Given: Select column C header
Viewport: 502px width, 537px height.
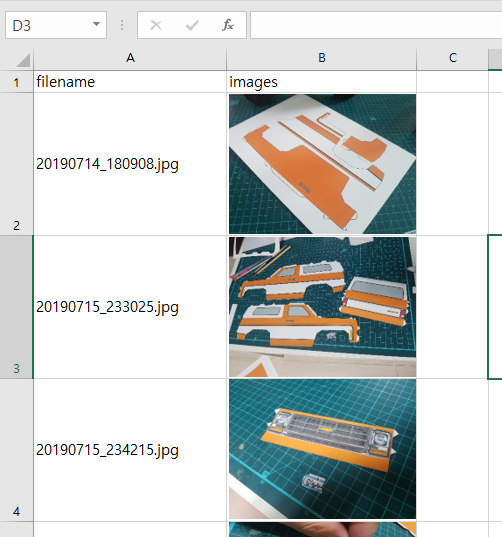Looking at the screenshot, I should click(453, 58).
